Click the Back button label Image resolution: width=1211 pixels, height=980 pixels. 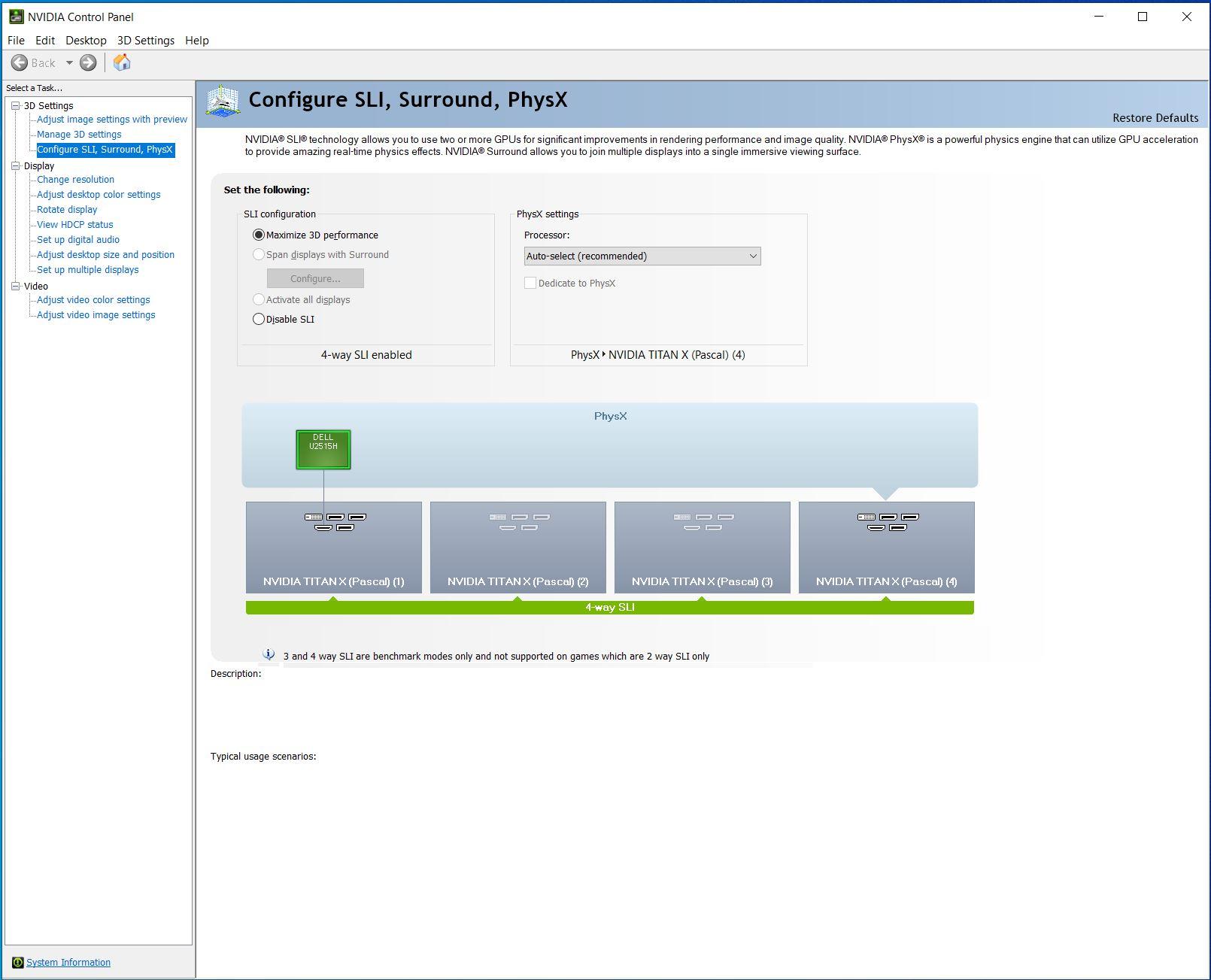[x=43, y=63]
